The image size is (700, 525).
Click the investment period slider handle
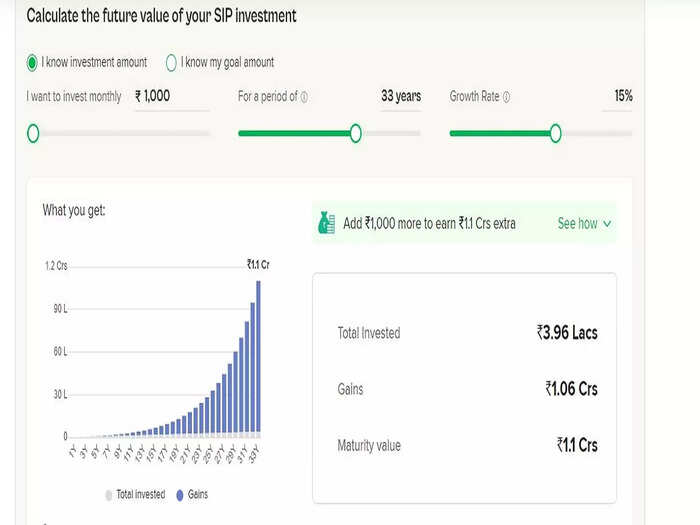(356, 133)
